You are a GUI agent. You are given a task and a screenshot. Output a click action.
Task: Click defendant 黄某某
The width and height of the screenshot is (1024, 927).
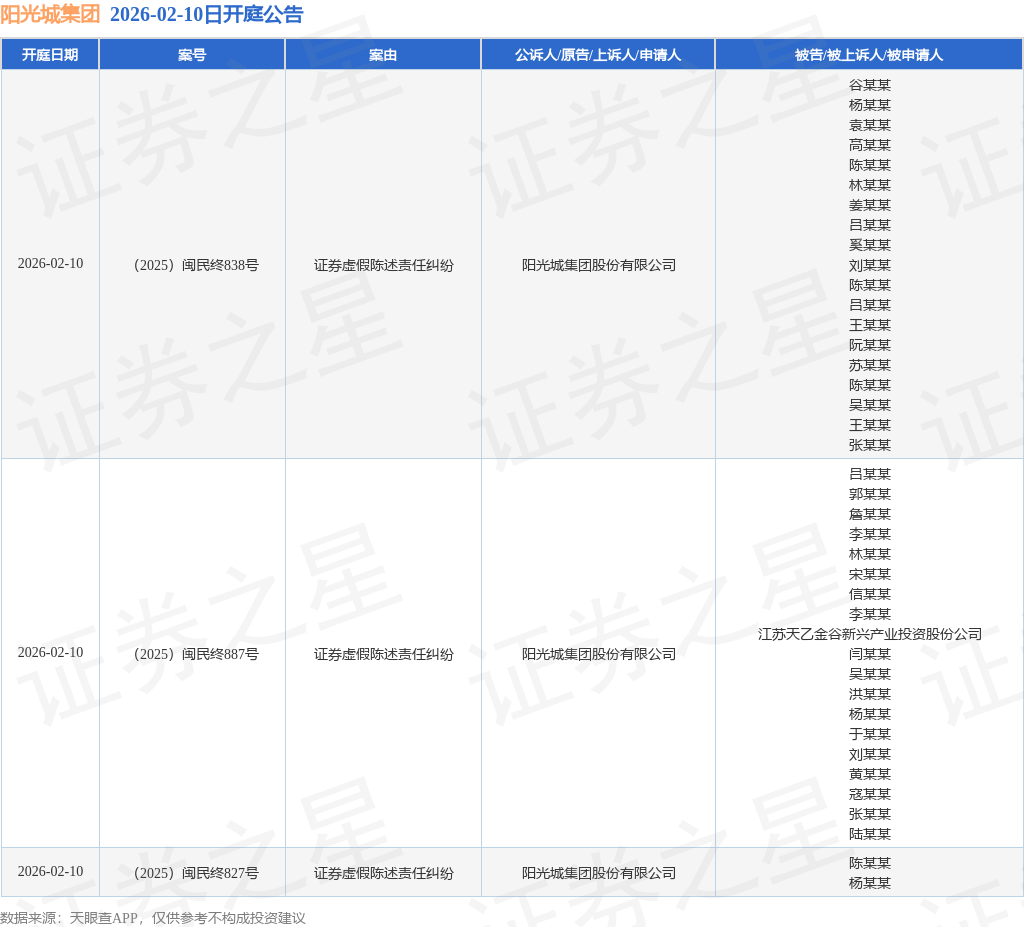[870, 774]
